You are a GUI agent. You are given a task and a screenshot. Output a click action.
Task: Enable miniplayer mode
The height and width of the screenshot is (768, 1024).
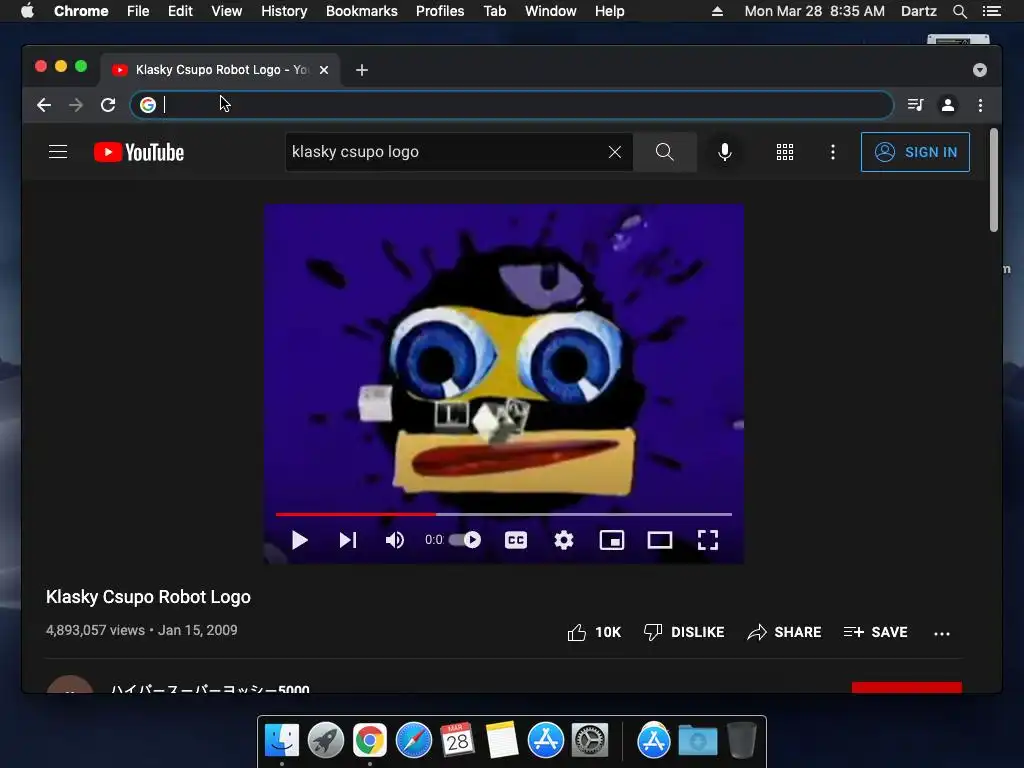(x=612, y=540)
